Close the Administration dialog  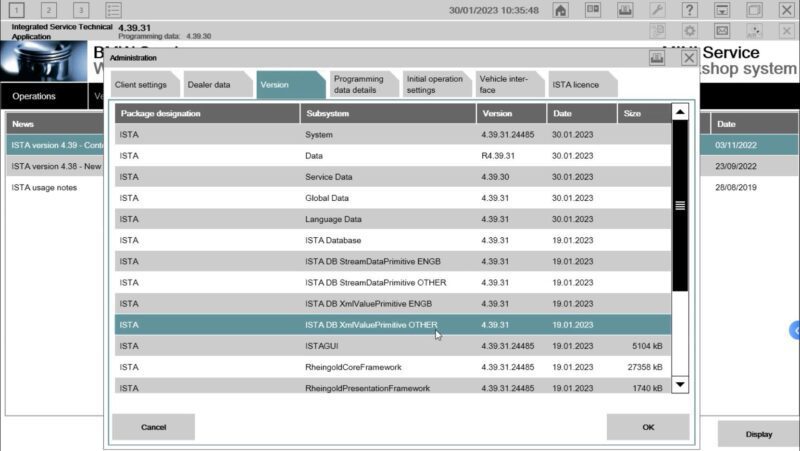689,58
